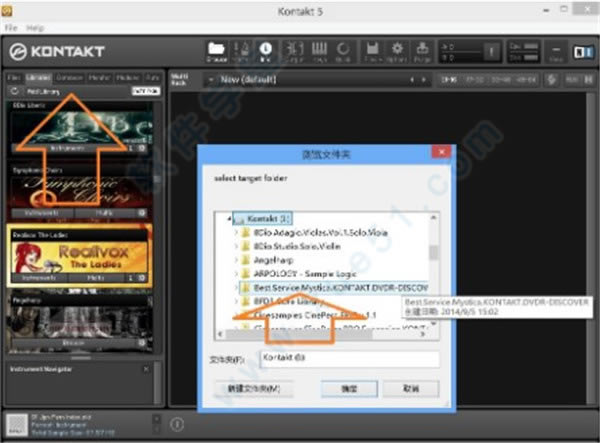Open gear settings of Realivox The Ladies

142,278
